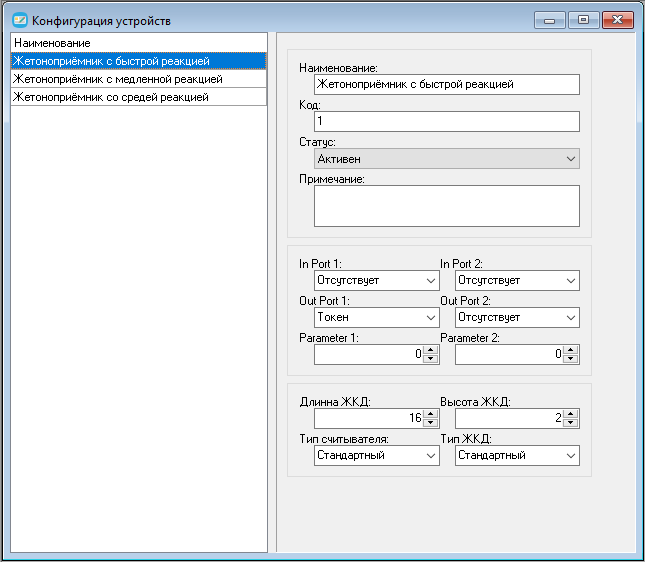Increase Высота ЖКД with the up arrow
Viewport: 645px width, 562px height.
[x=571, y=414]
